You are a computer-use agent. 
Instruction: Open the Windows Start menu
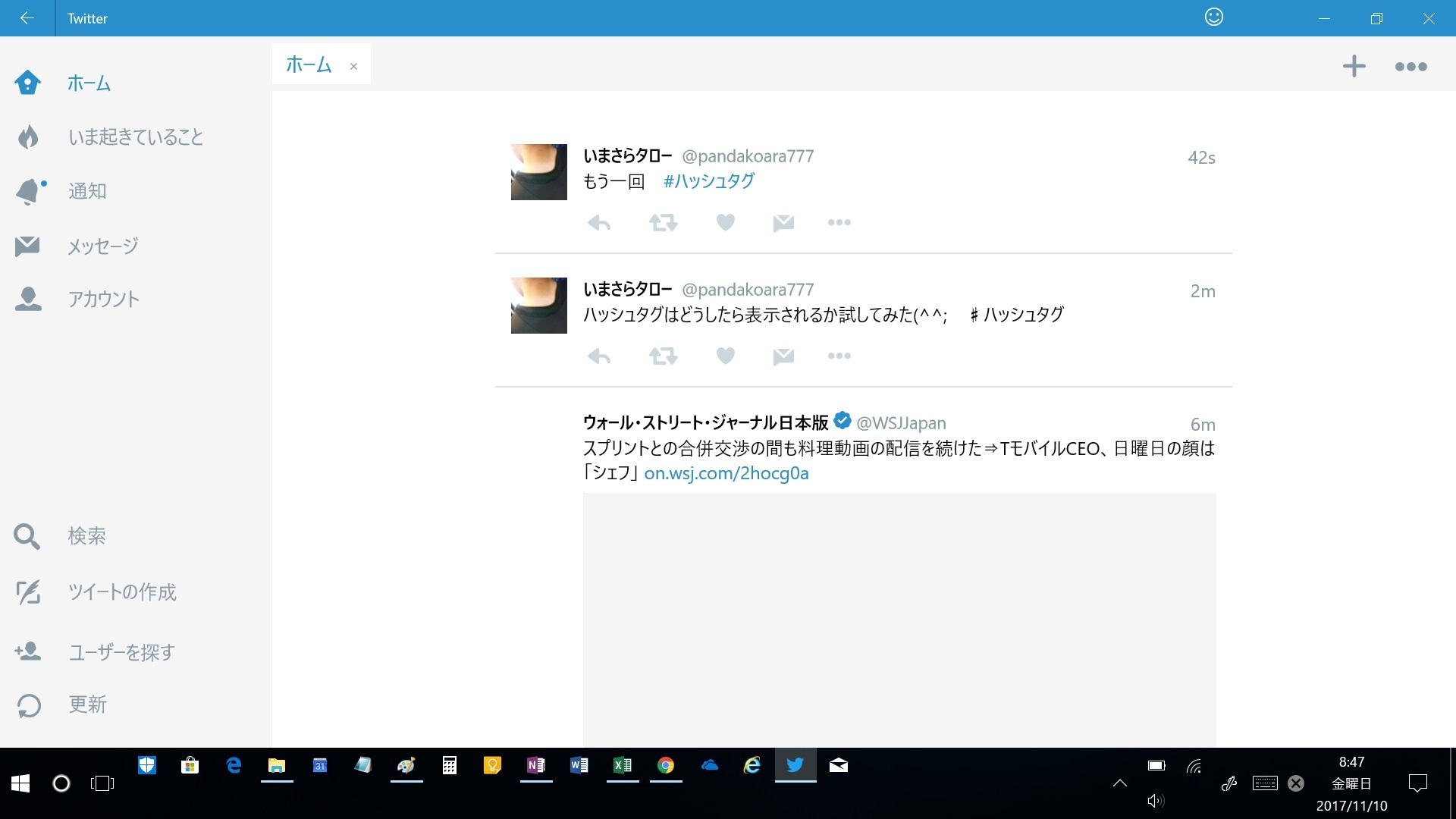pos(20,783)
